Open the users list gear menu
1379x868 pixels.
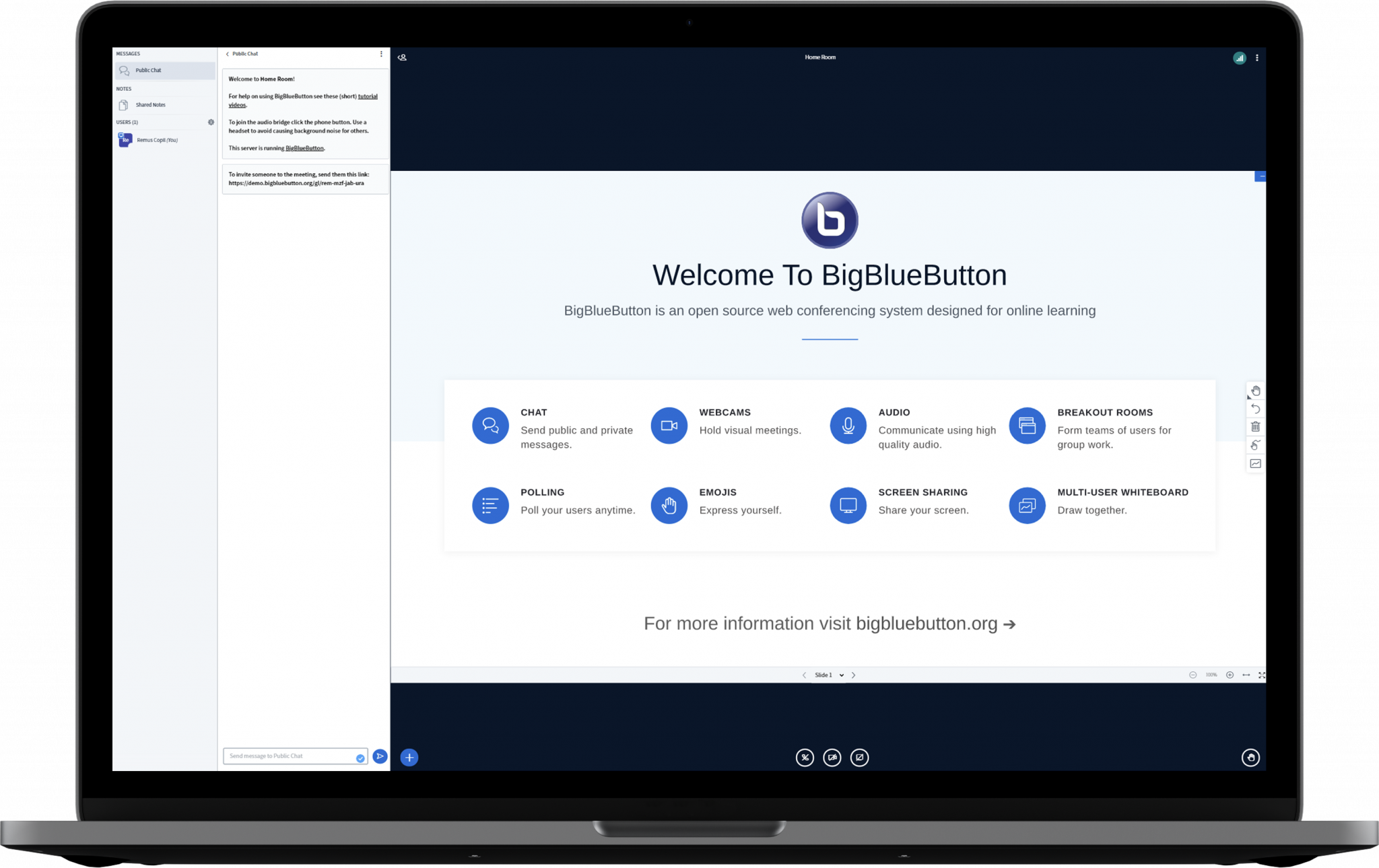tap(211, 122)
